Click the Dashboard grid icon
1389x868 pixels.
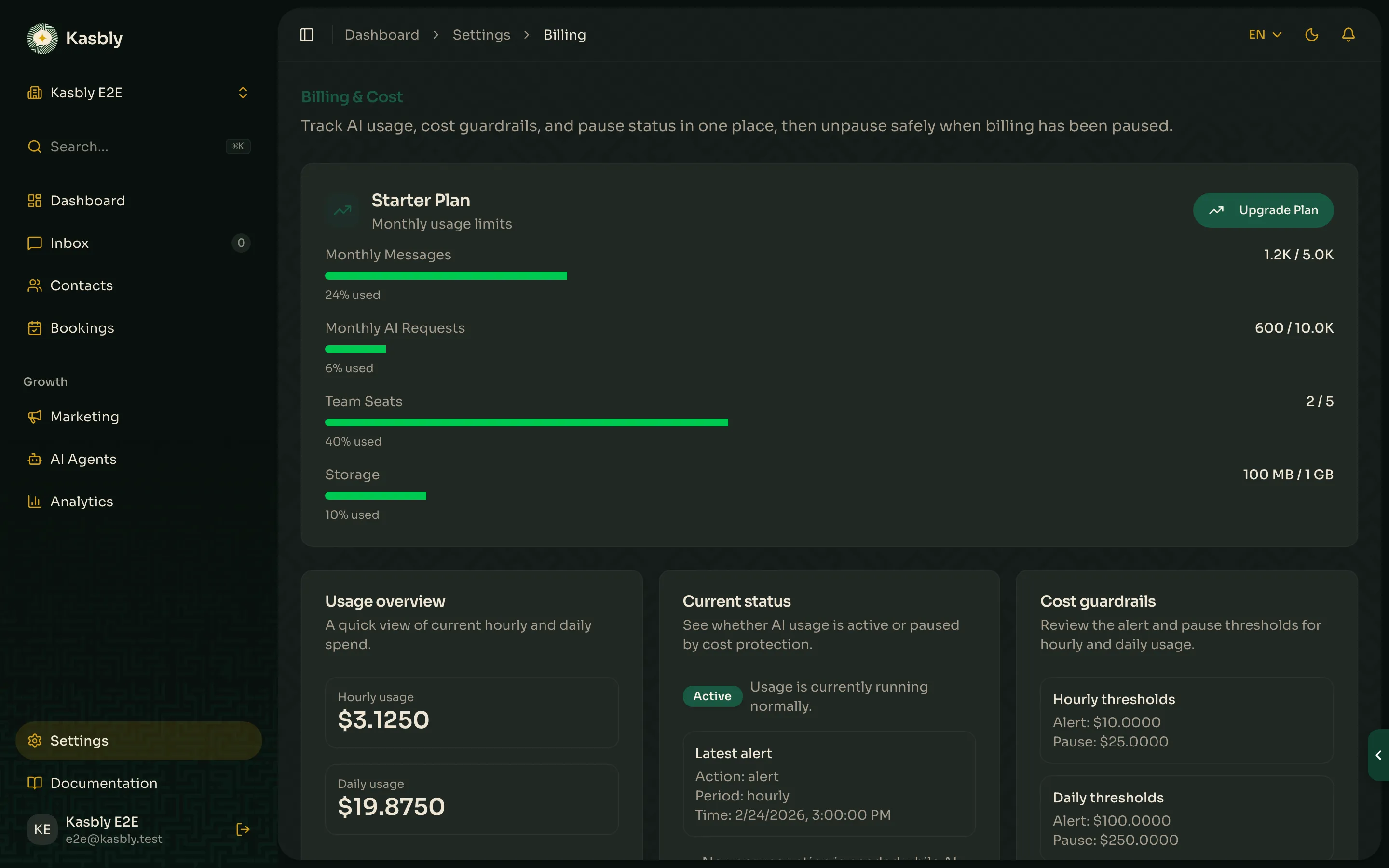point(34,200)
